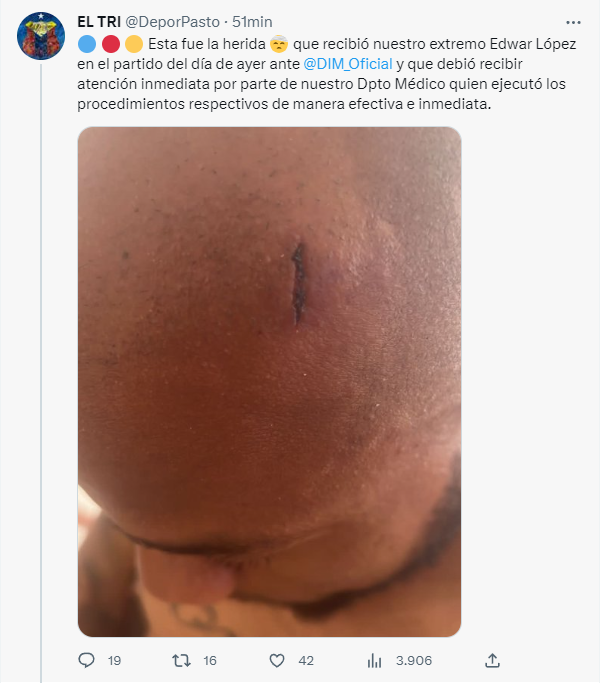This screenshot has width=603, height=683.
Task: Click the red circle emoji
Action: [111, 44]
